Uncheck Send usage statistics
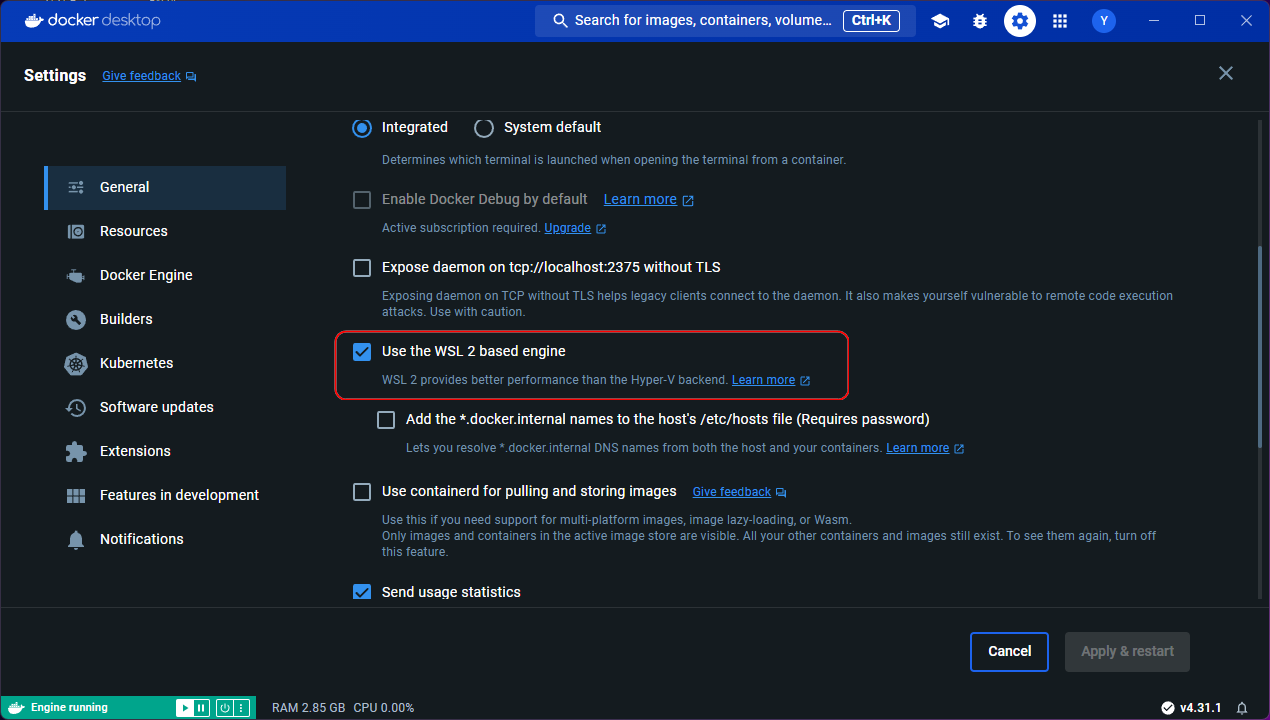The image size is (1270, 720). coord(362,592)
